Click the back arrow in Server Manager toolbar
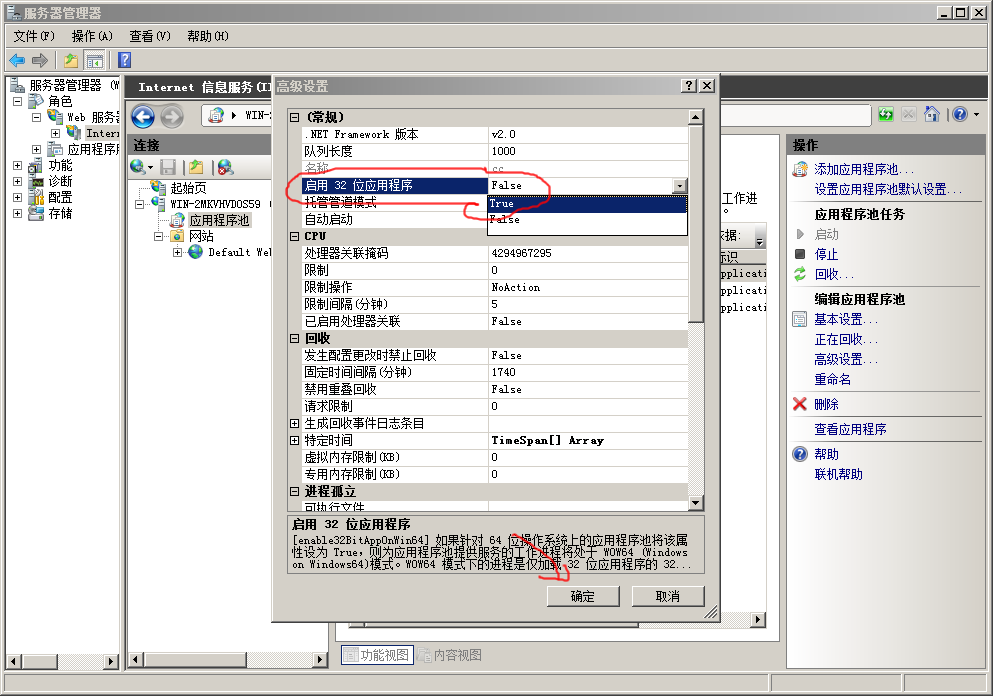This screenshot has width=993, height=696. coord(17,60)
